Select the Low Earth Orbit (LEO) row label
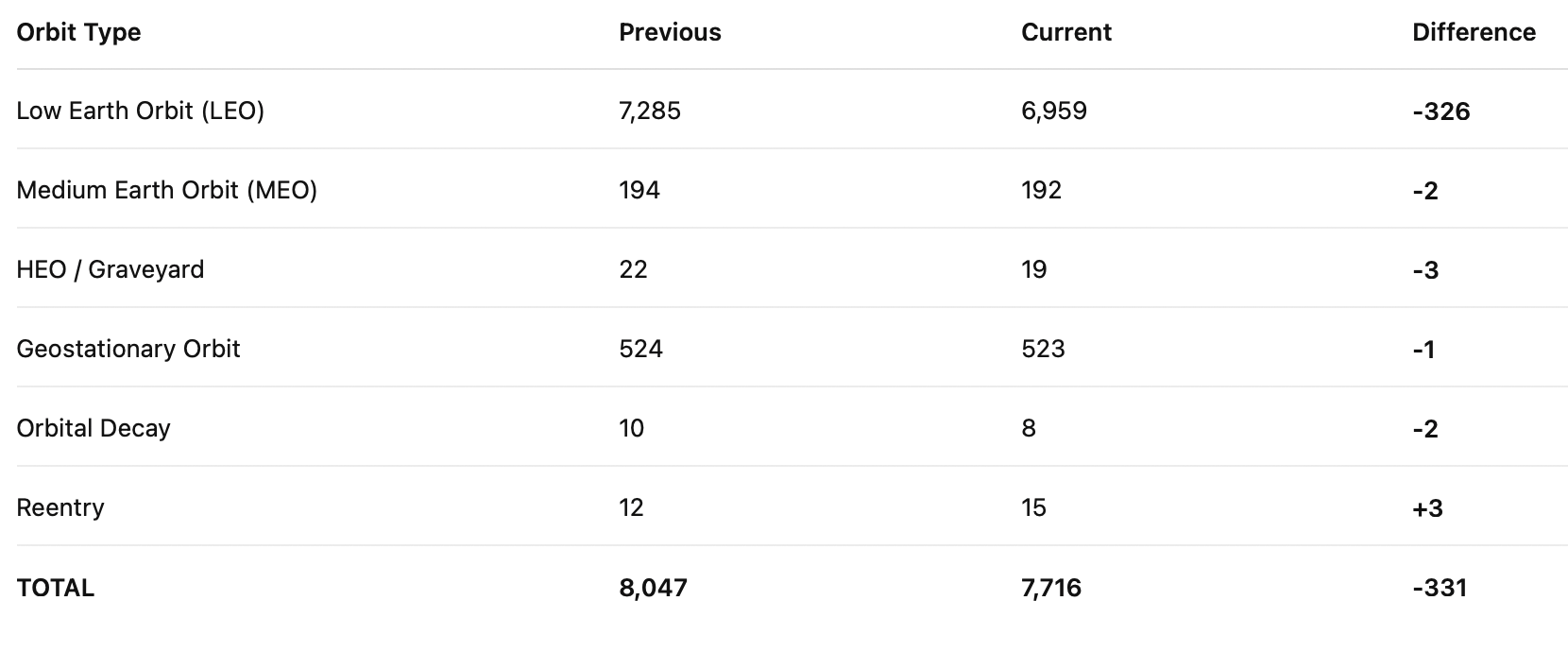 tap(141, 111)
